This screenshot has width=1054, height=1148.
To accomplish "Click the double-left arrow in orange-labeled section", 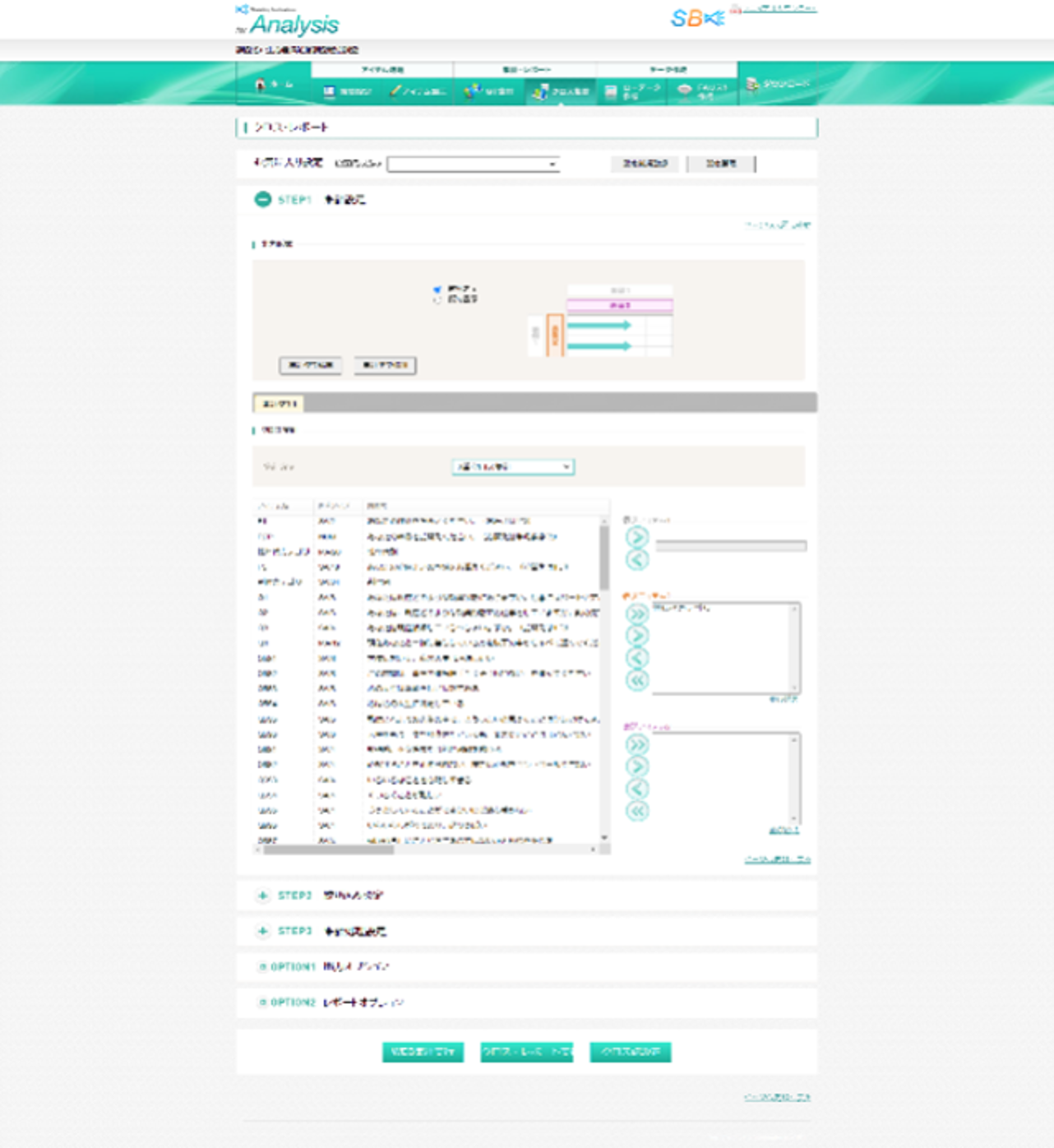I will tap(637, 680).
